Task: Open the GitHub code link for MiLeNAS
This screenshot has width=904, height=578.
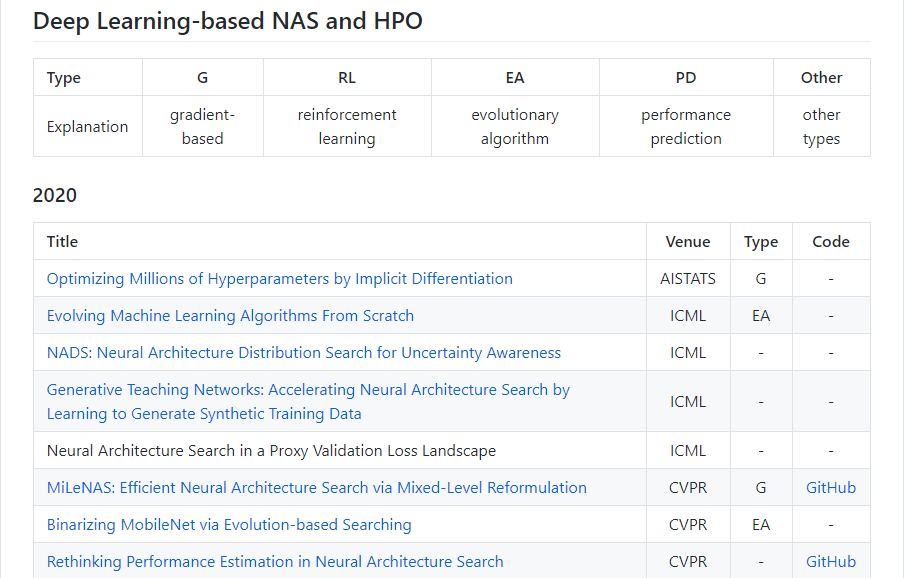Action: [831, 488]
